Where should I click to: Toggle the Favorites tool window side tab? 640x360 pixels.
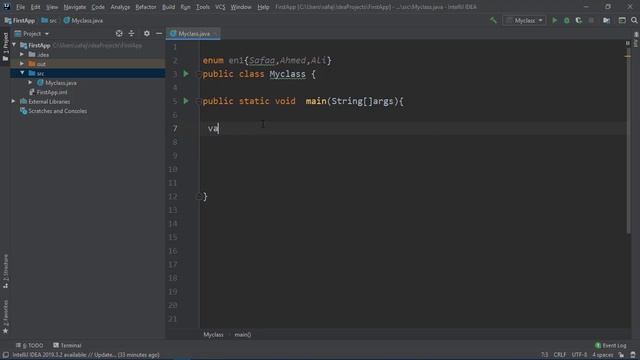coord(5,317)
